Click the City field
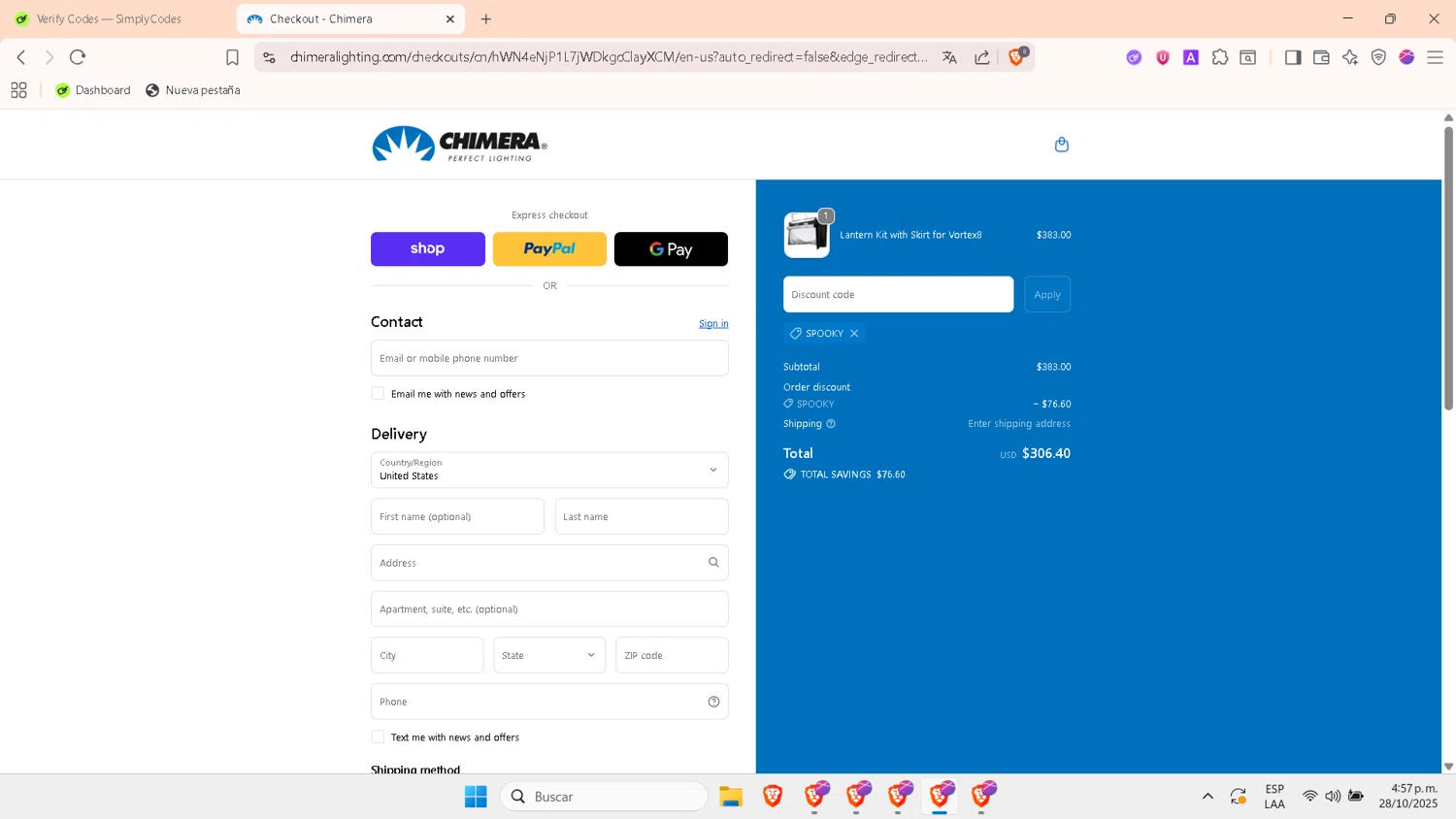The height and width of the screenshot is (819, 1456). tap(427, 655)
